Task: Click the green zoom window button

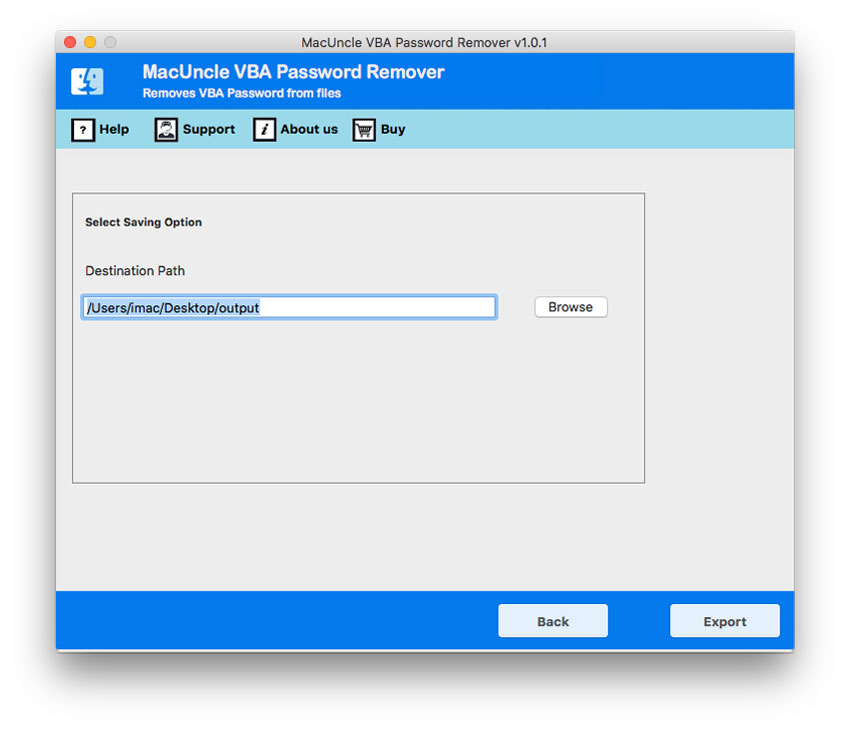Action: [x=109, y=42]
